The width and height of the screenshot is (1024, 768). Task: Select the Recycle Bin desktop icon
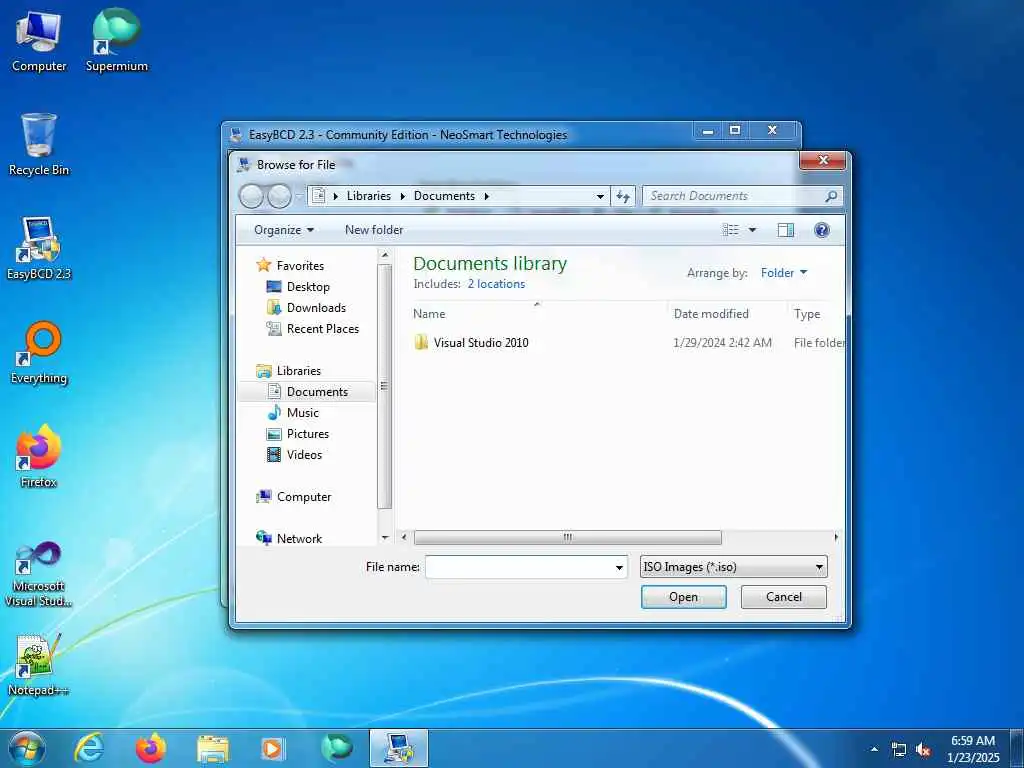click(39, 144)
